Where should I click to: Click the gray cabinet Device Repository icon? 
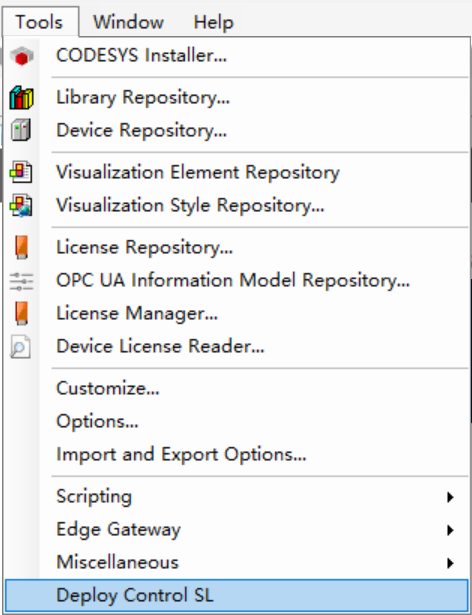click(x=21, y=130)
